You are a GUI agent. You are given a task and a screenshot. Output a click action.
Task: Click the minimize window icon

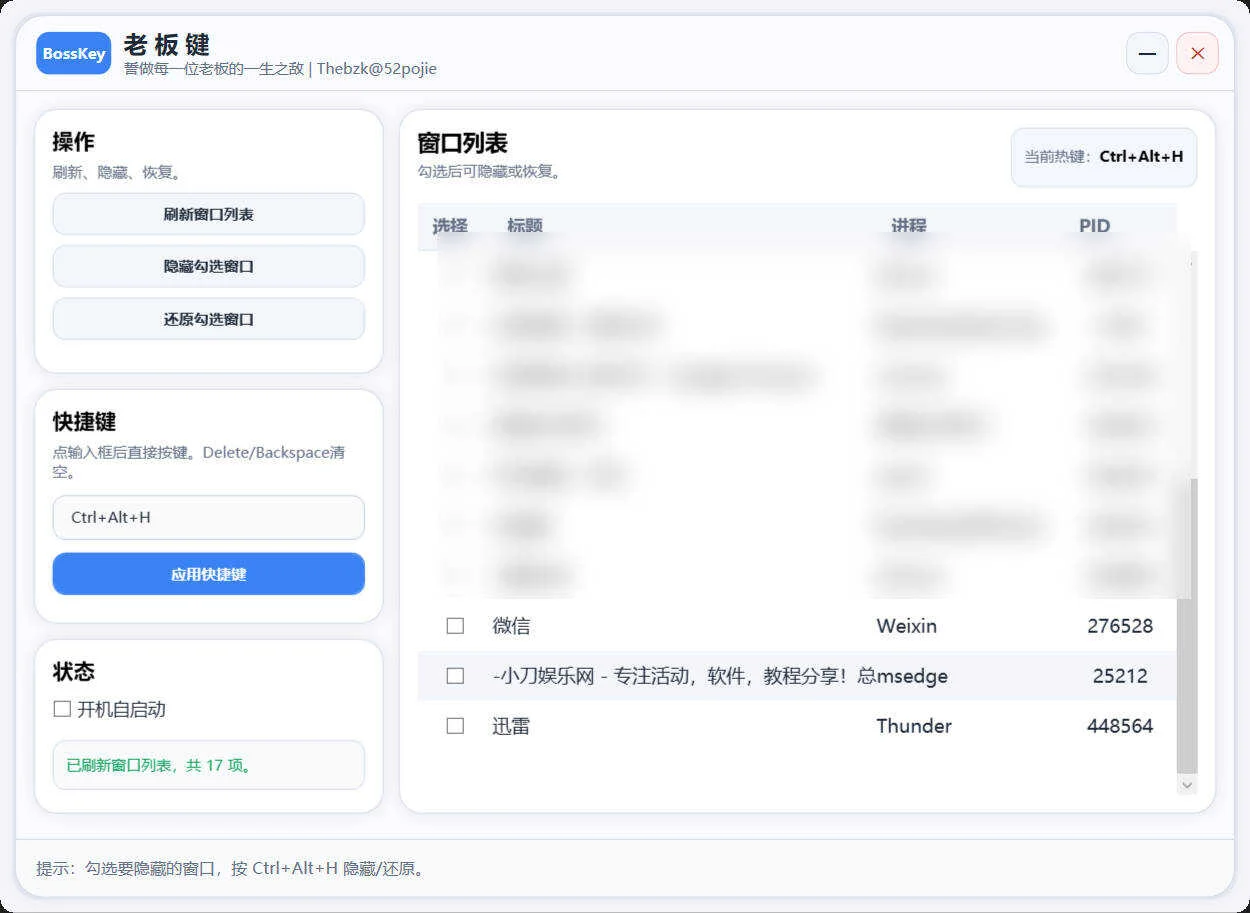(1147, 53)
